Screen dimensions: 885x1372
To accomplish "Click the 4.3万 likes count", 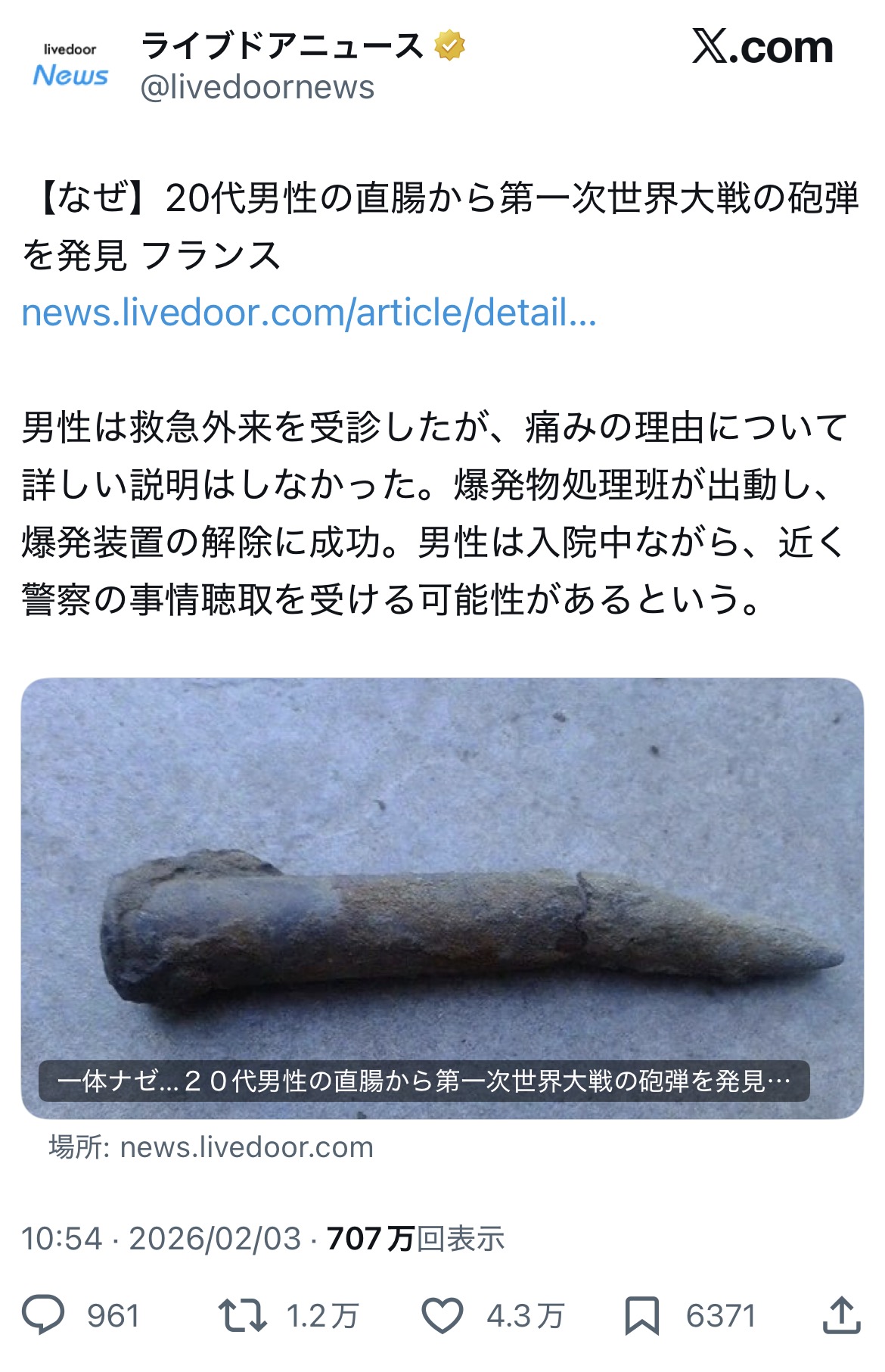I will [x=526, y=1316].
